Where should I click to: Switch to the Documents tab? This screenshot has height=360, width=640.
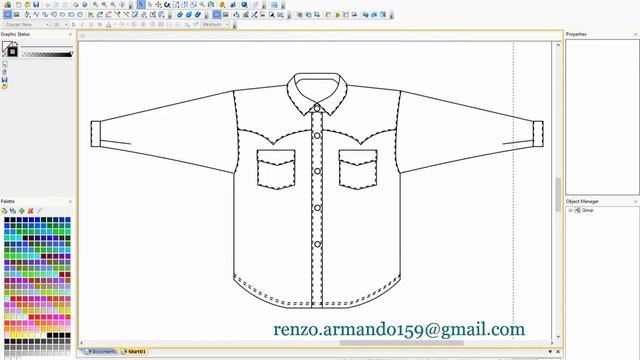pyautogui.click(x=101, y=351)
